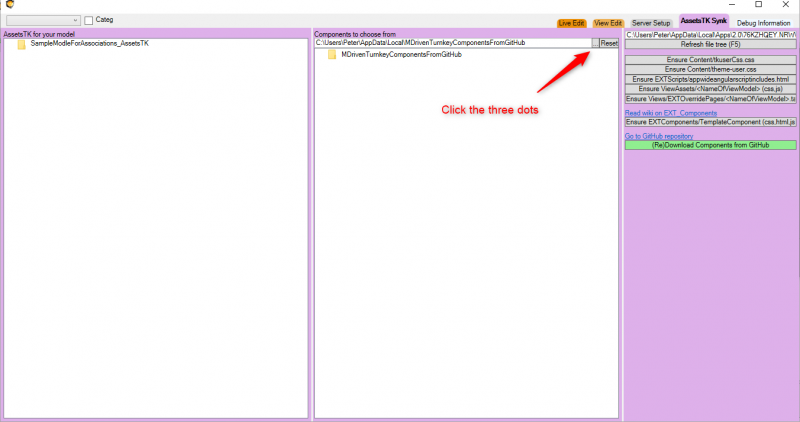Switch to the View Edit tab
This screenshot has width=800, height=422.
(608, 23)
